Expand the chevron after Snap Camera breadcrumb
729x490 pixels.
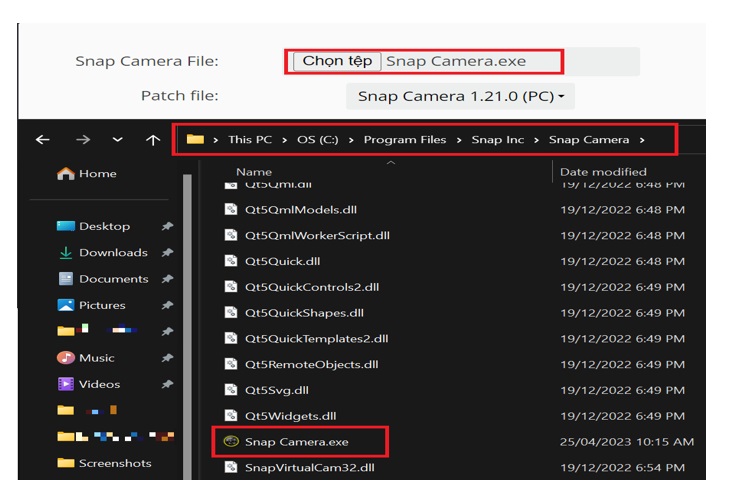(642, 140)
